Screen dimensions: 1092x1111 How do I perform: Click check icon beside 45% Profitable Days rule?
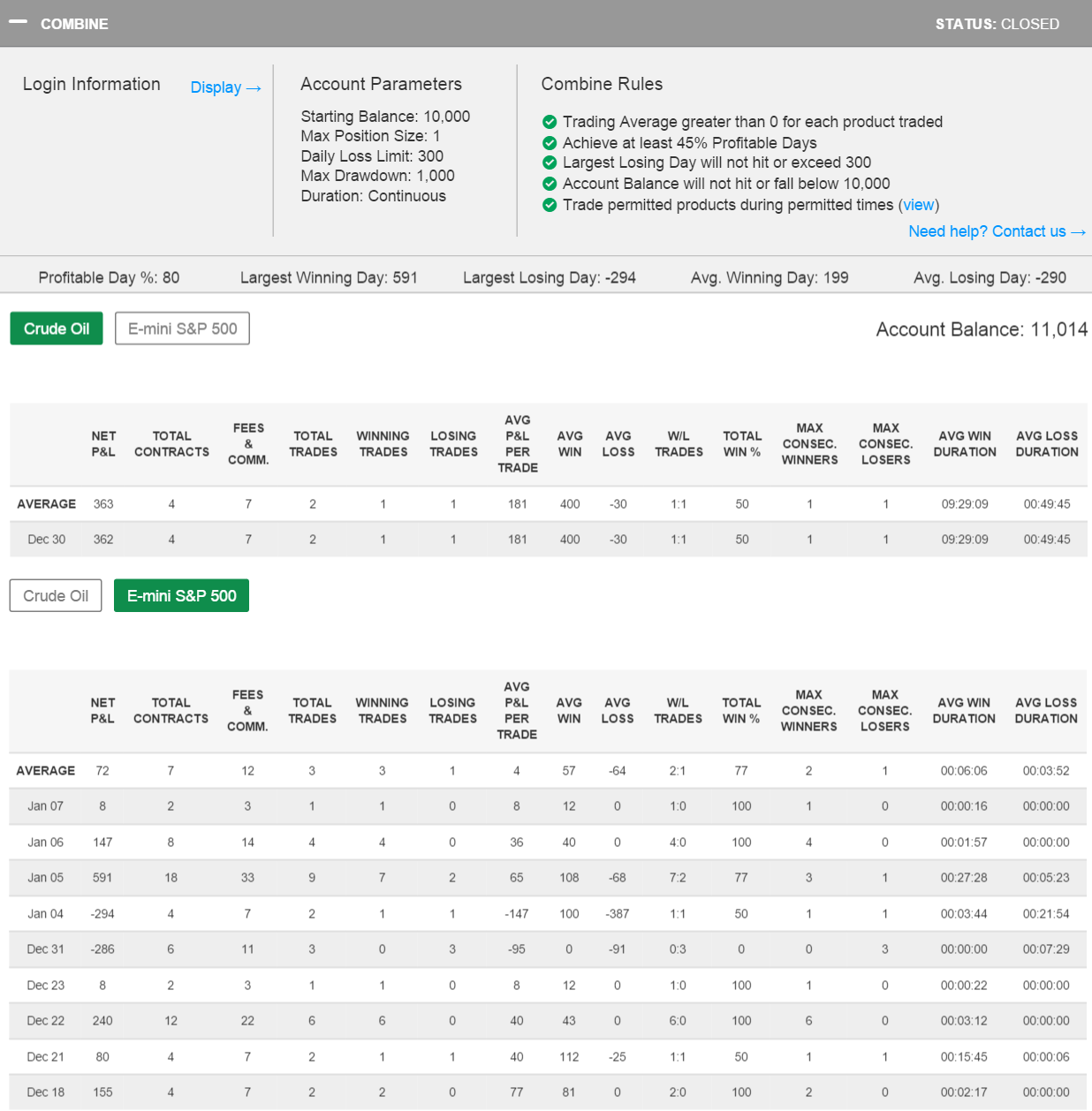[x=550, y=143]
